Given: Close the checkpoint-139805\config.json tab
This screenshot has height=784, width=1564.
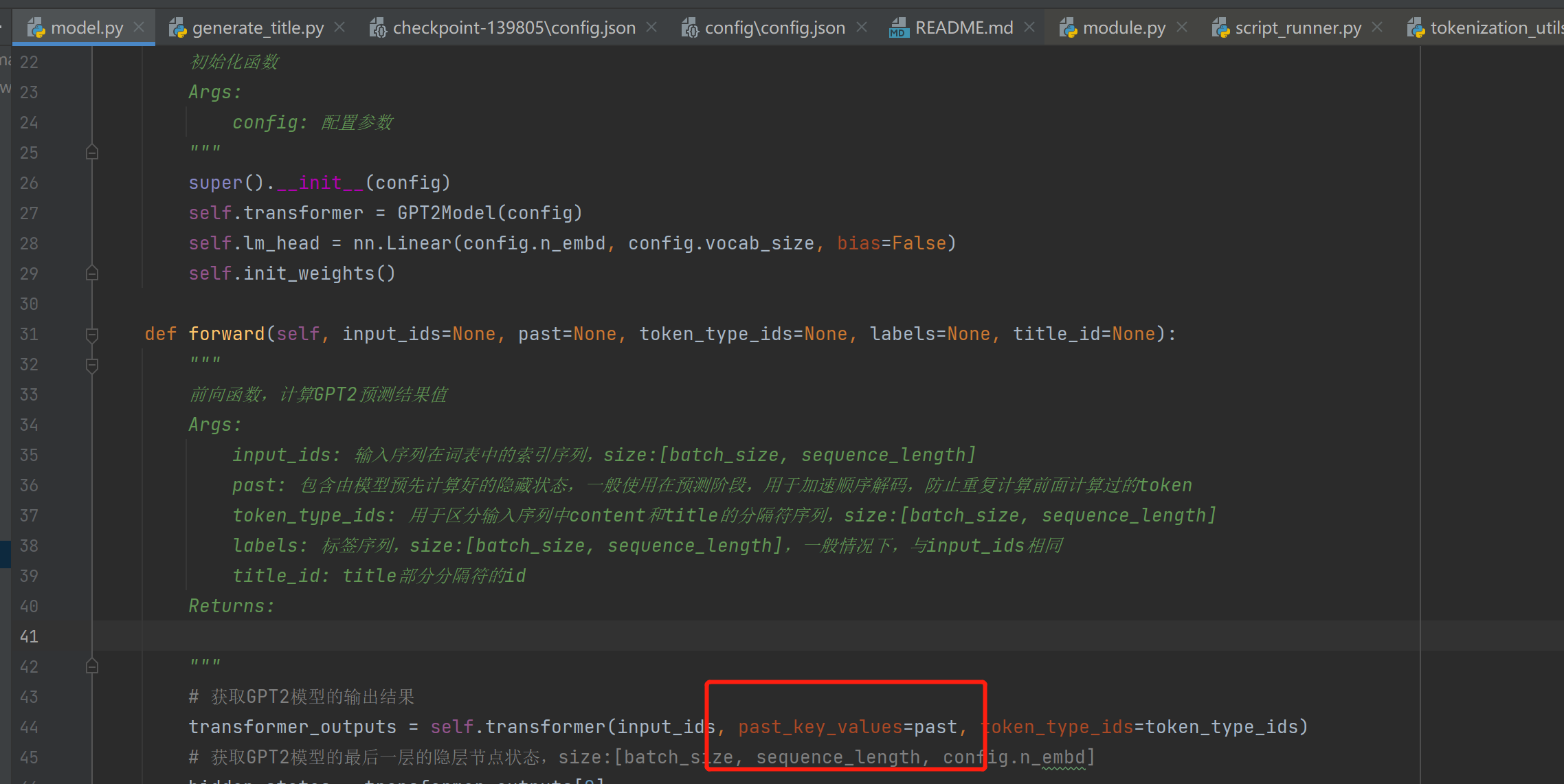Looking at the screenshot, I should [x=651, y=26].
